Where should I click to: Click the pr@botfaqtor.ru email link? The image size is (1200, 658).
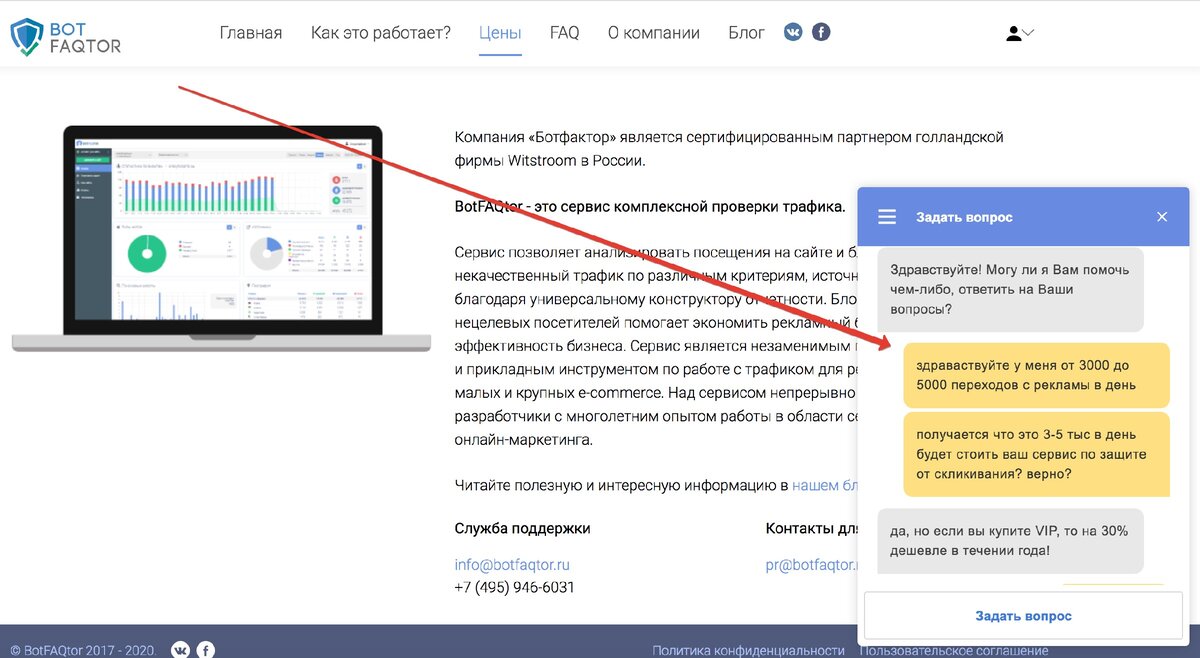(x=811, y=565)
